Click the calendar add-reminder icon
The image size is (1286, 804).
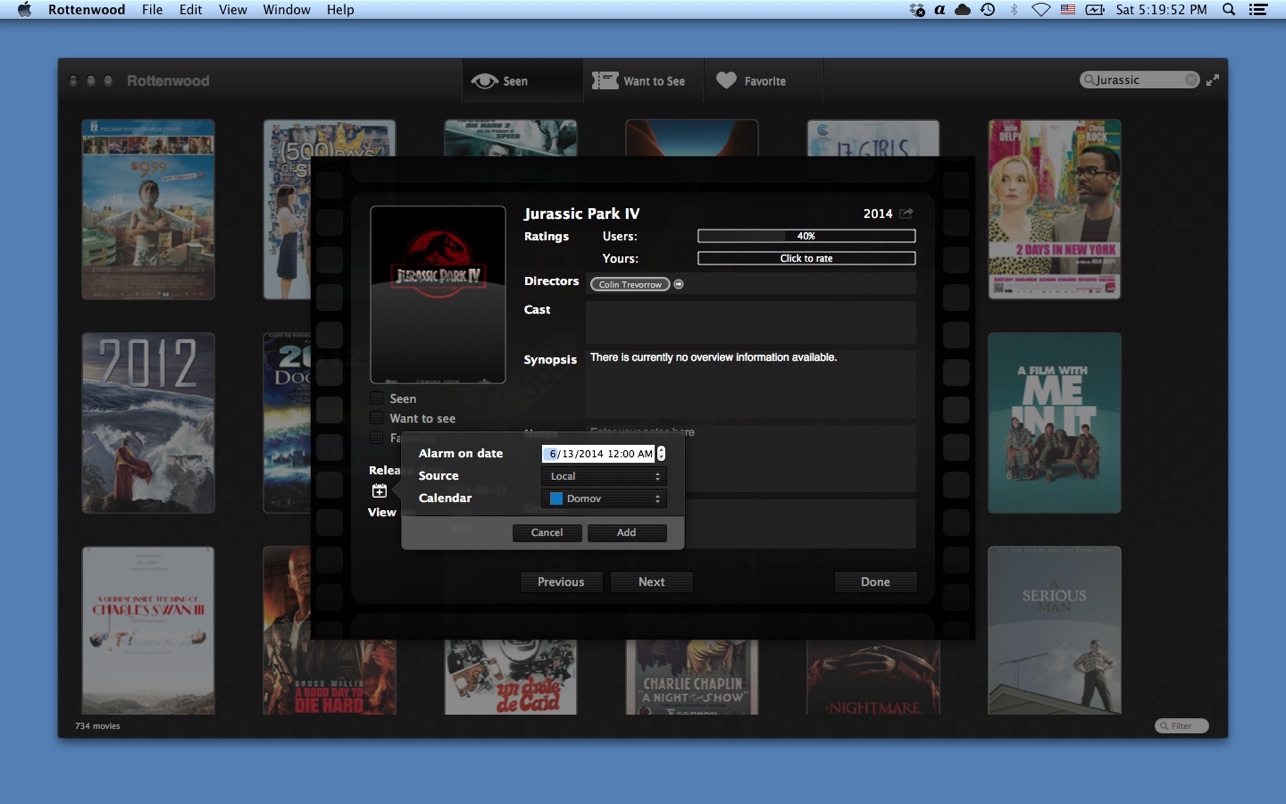point(379,491)
